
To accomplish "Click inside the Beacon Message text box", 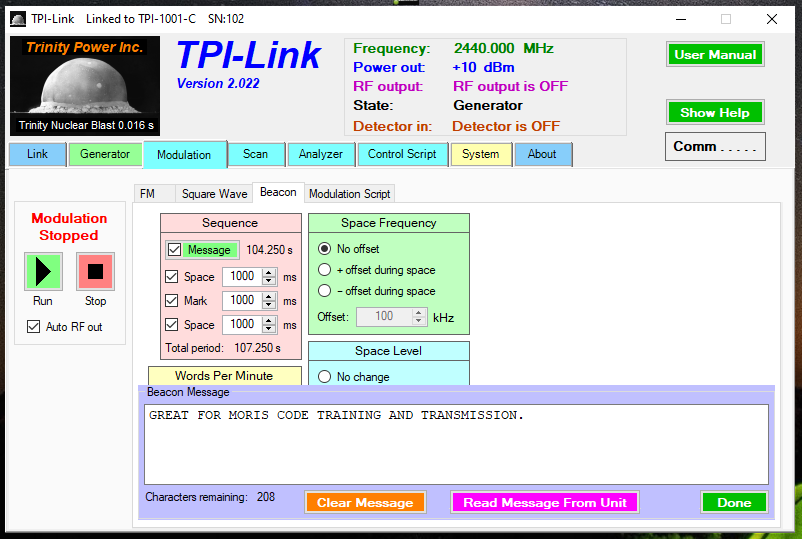I will 456,444.
